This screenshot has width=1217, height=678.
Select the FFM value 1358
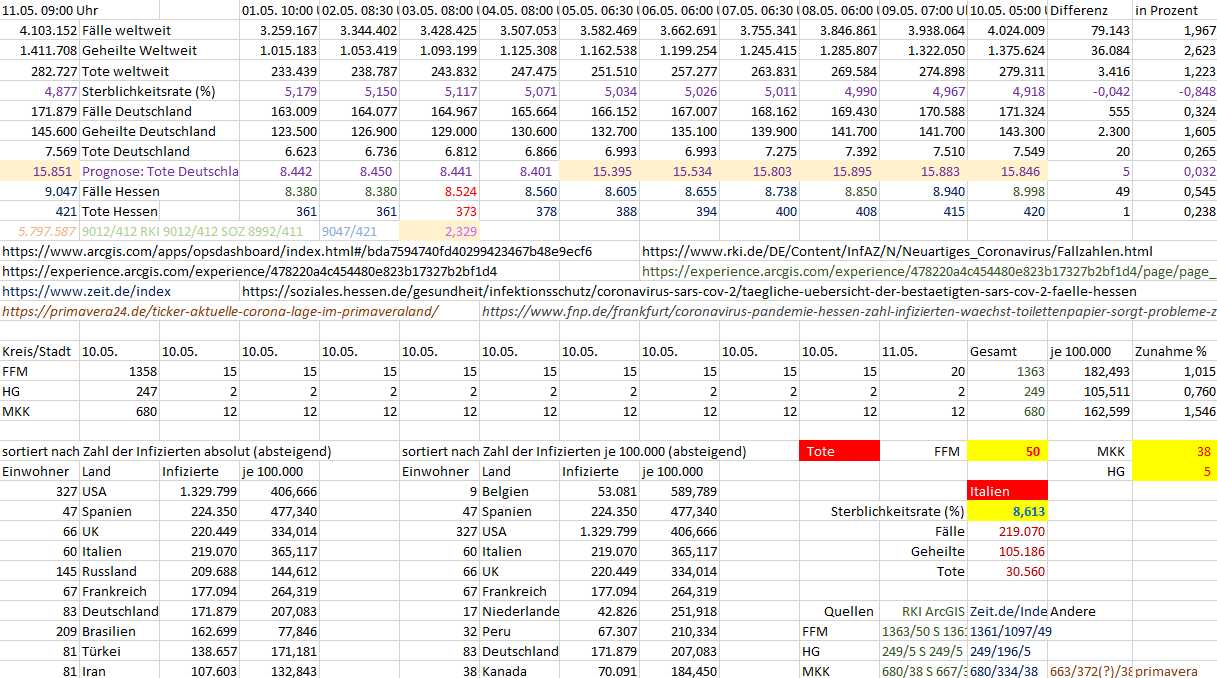[141, 371]
